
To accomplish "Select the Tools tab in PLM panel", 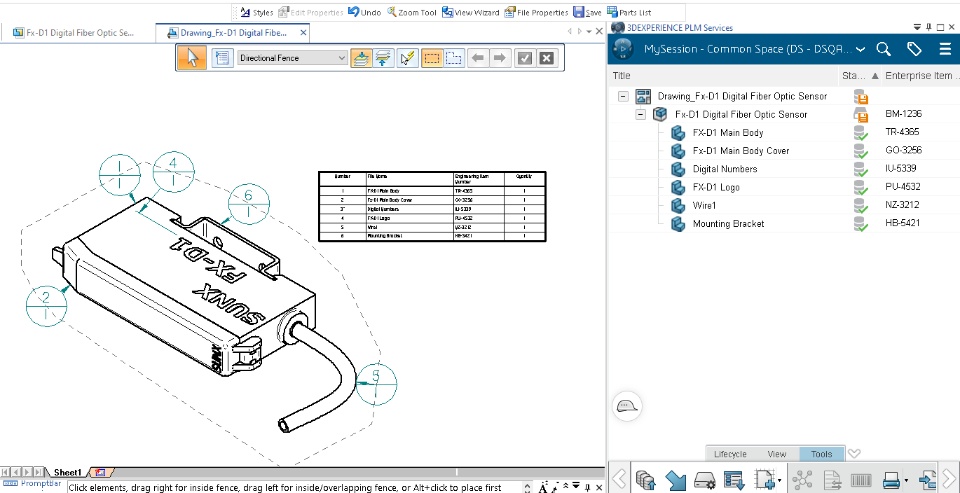I will click(821, 454).
